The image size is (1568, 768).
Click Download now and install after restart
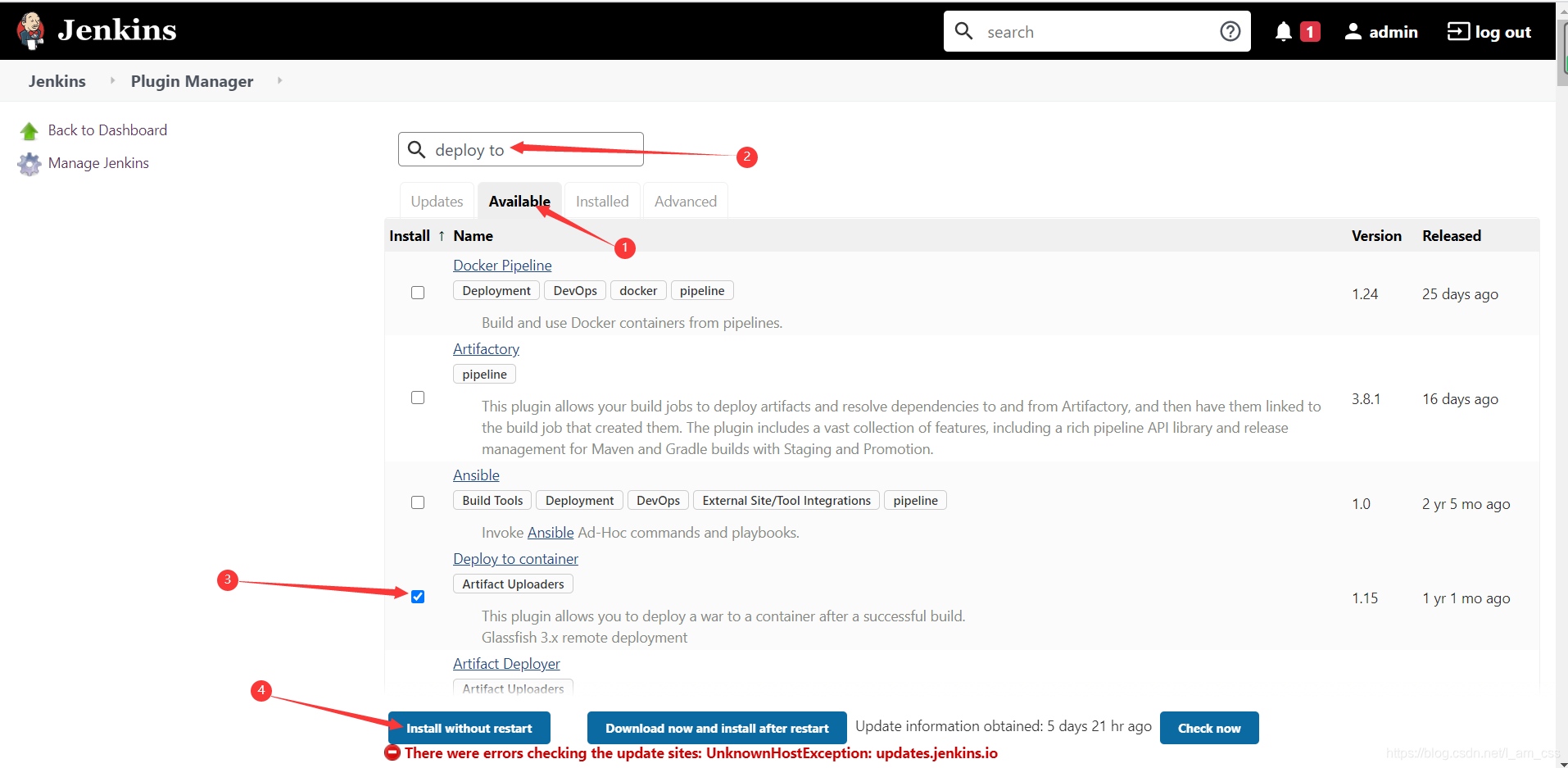717,728
